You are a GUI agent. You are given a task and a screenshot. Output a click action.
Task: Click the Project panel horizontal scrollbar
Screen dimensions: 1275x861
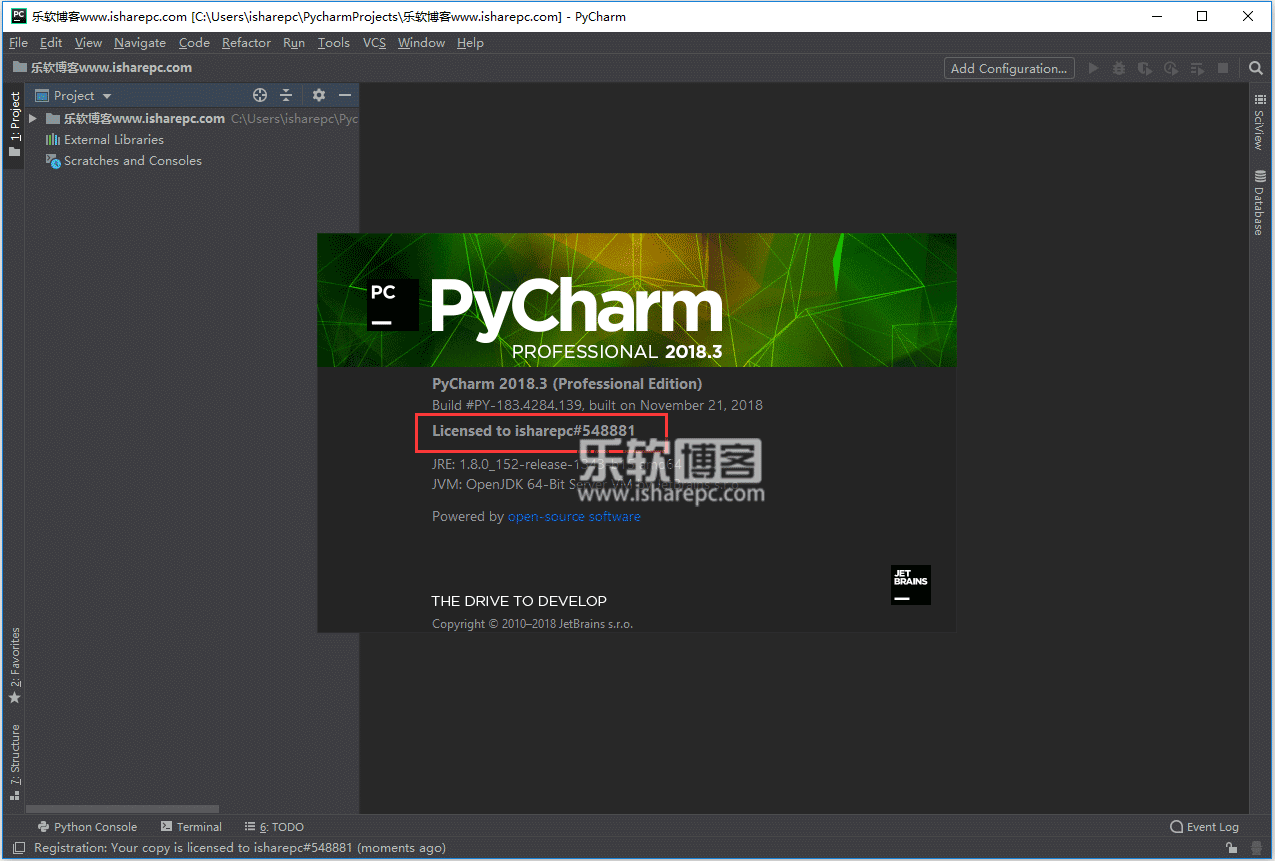tap(122, 809)
